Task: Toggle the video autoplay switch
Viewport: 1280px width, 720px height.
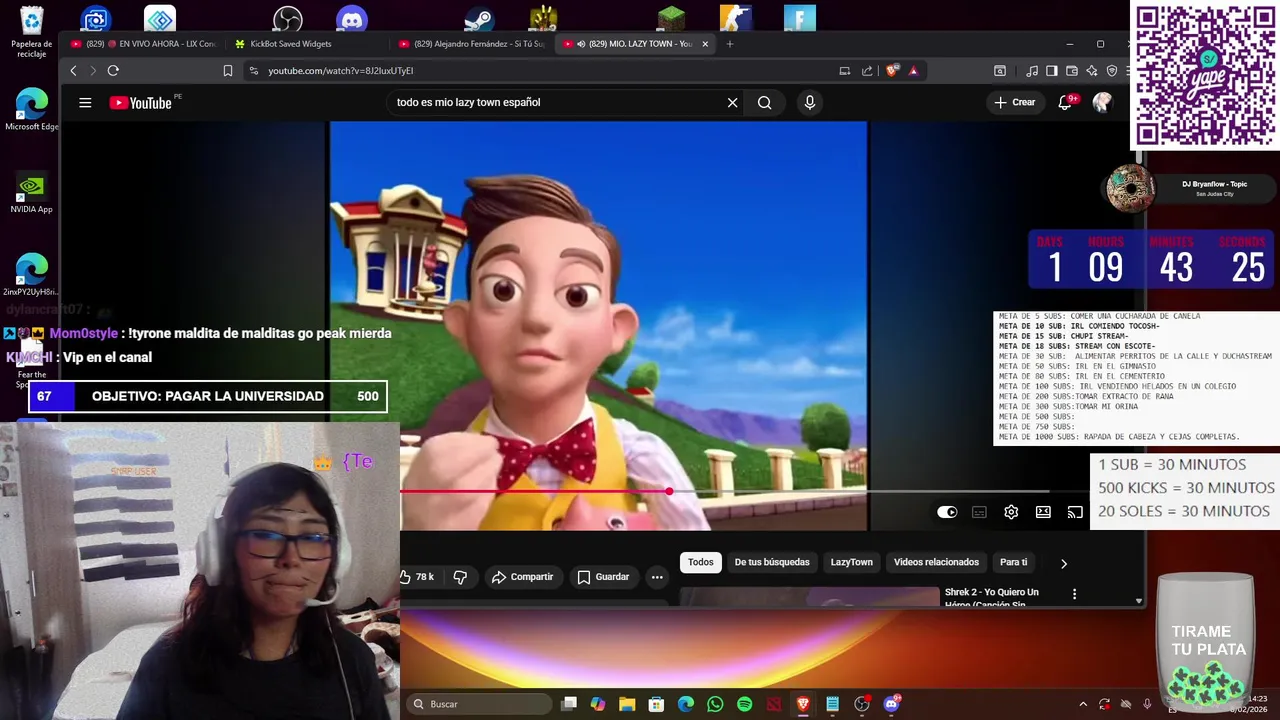Action: click(947, 512)
